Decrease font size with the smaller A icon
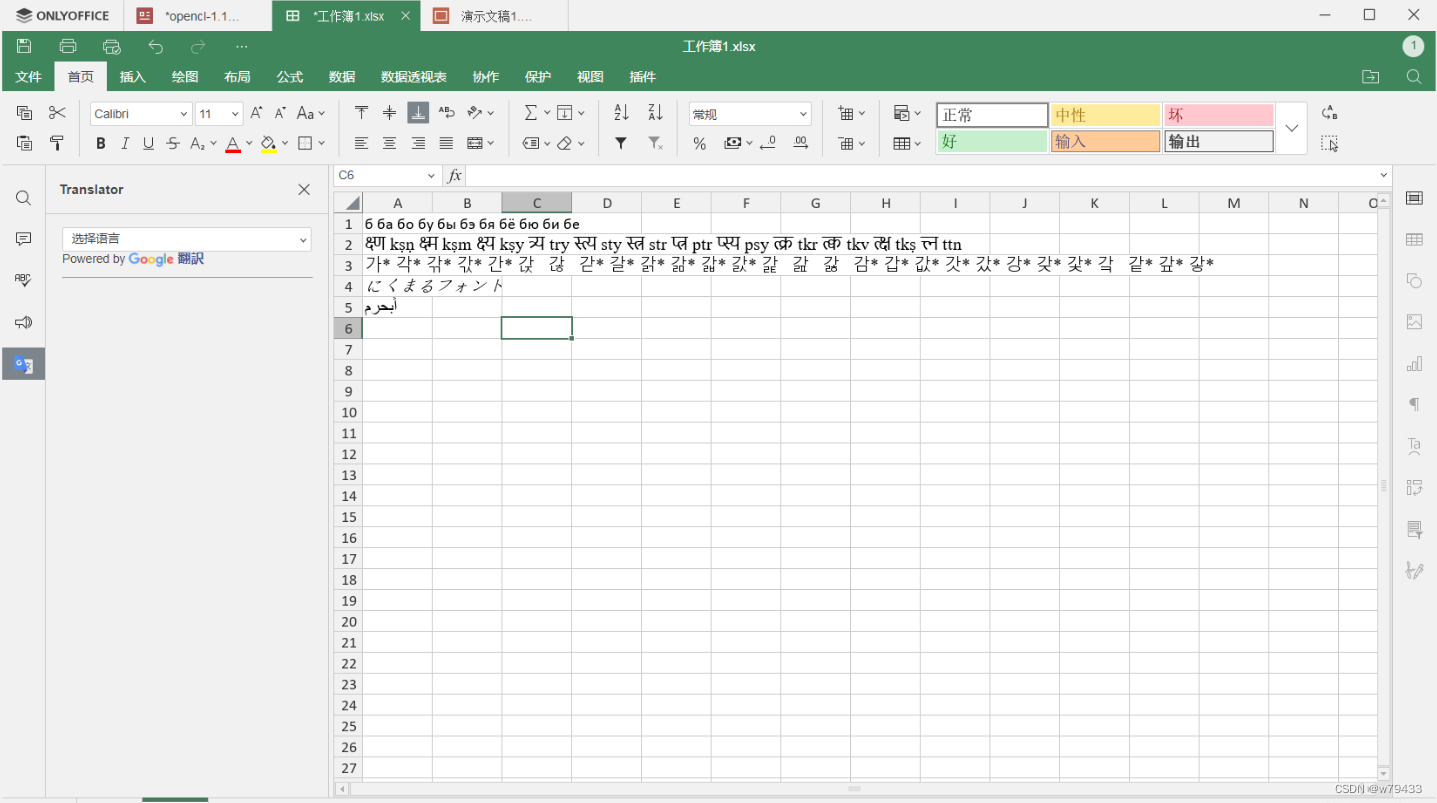 click(x=281, y=113)
